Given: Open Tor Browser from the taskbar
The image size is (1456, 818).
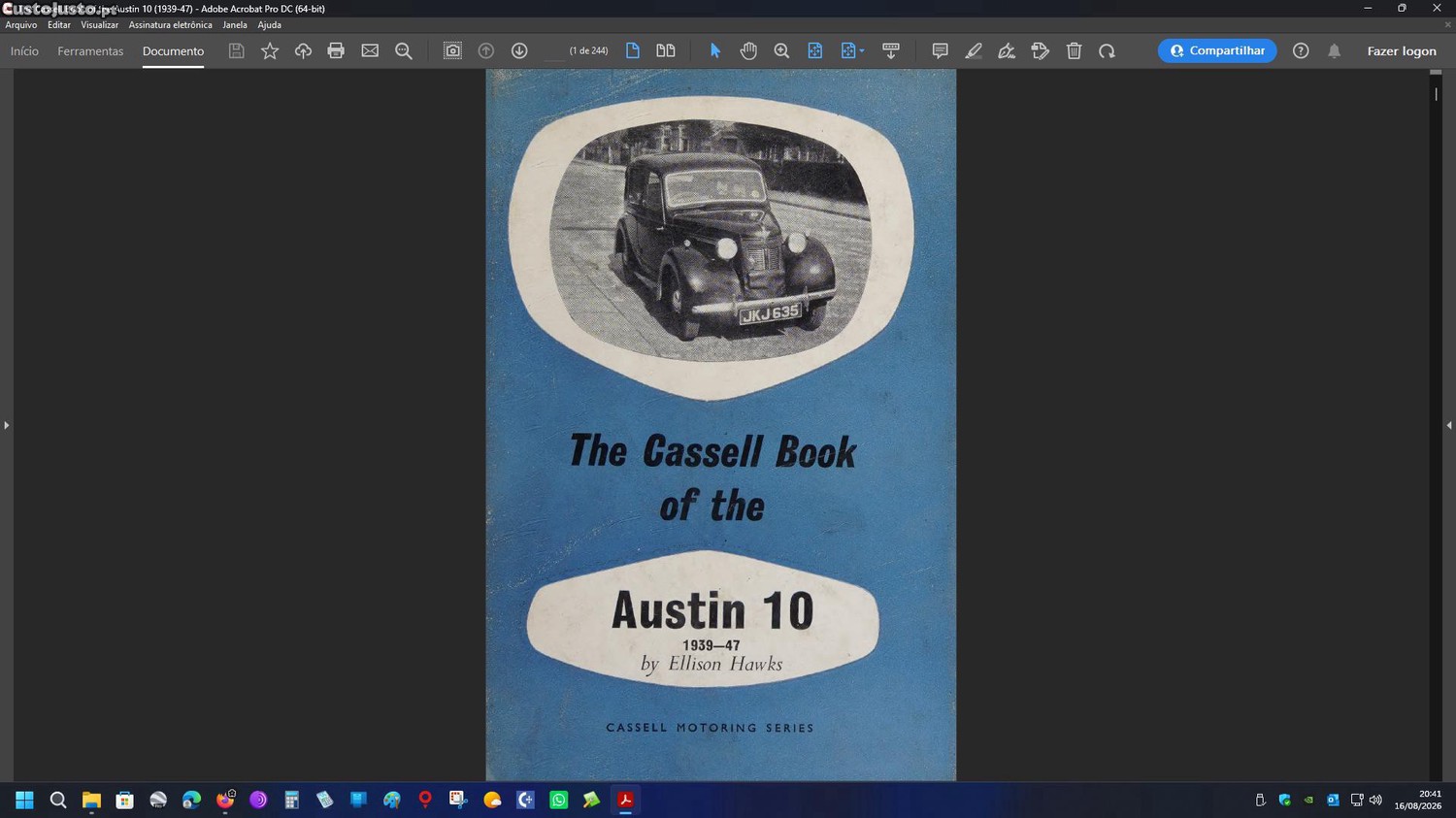Looking at the screenshot, I should 258,800.
